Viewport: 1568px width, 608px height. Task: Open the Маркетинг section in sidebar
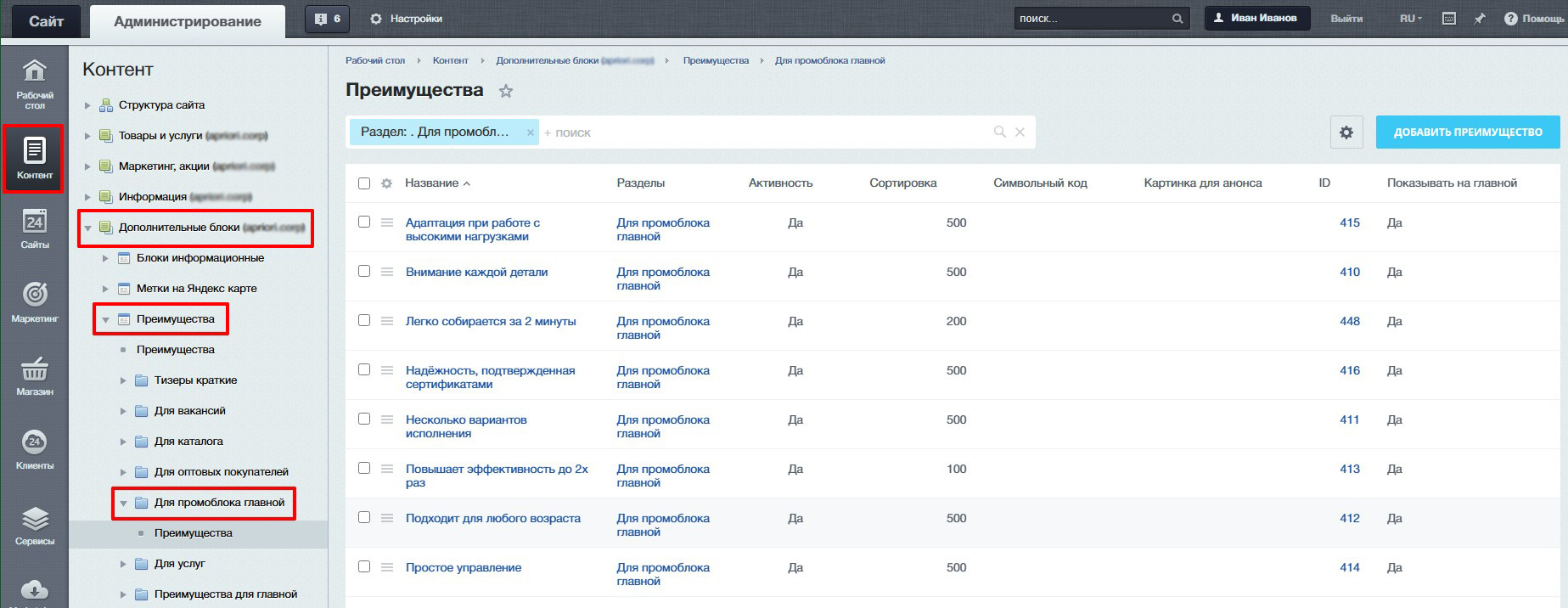coord(34,301)
